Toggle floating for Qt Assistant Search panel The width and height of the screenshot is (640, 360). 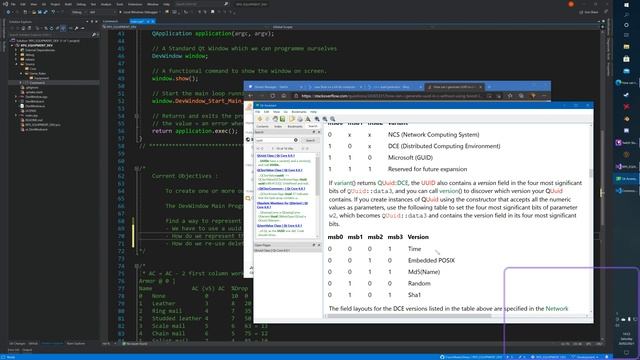coord(314,132)
